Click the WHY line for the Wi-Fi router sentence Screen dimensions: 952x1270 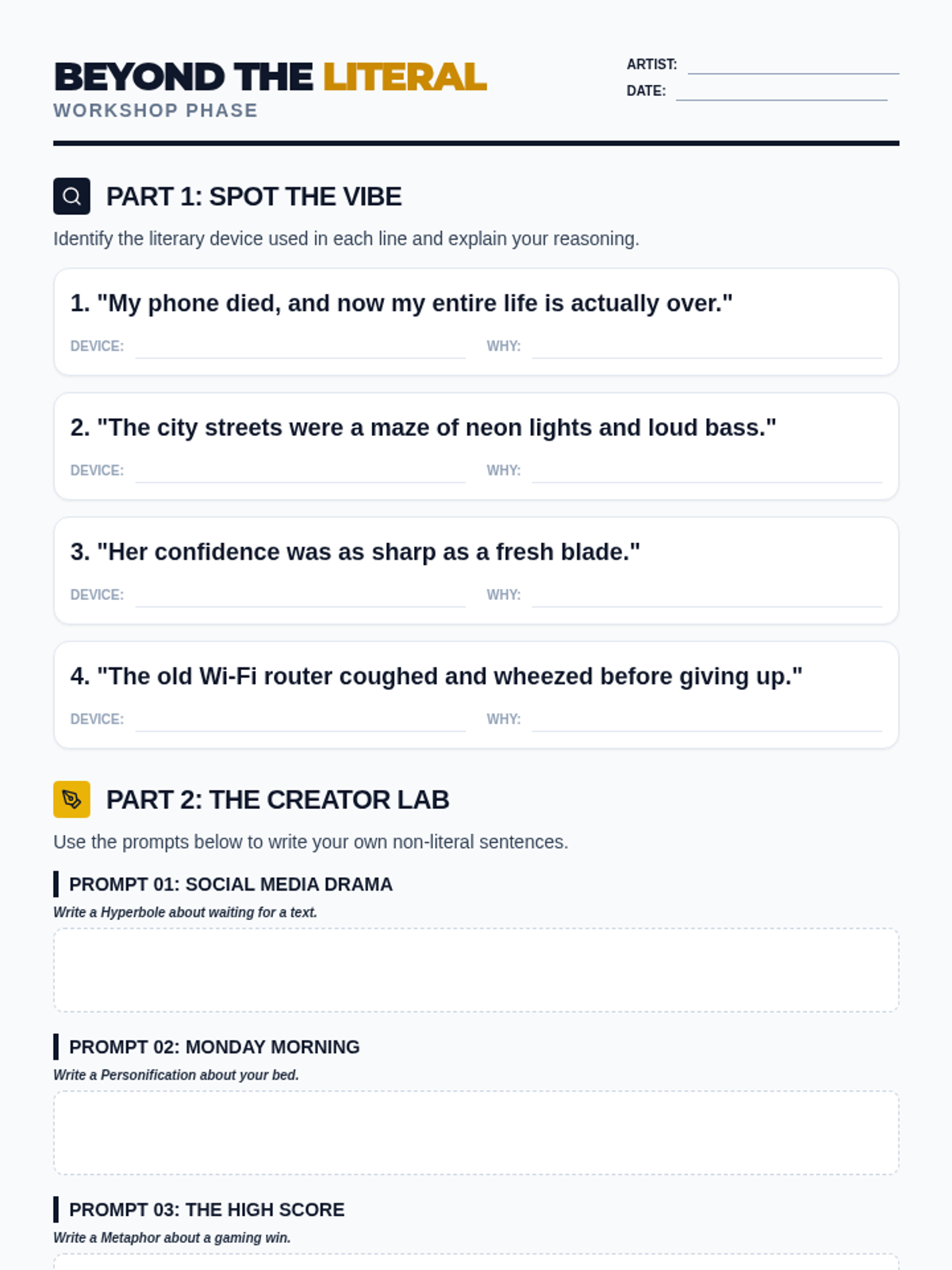point(706,721)
